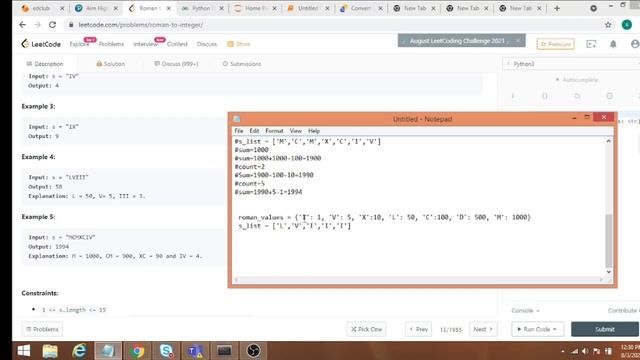Click the Submit button
The height and width of the screenshot is (360, 640).
pyautogui.click(x=604, y=329)
